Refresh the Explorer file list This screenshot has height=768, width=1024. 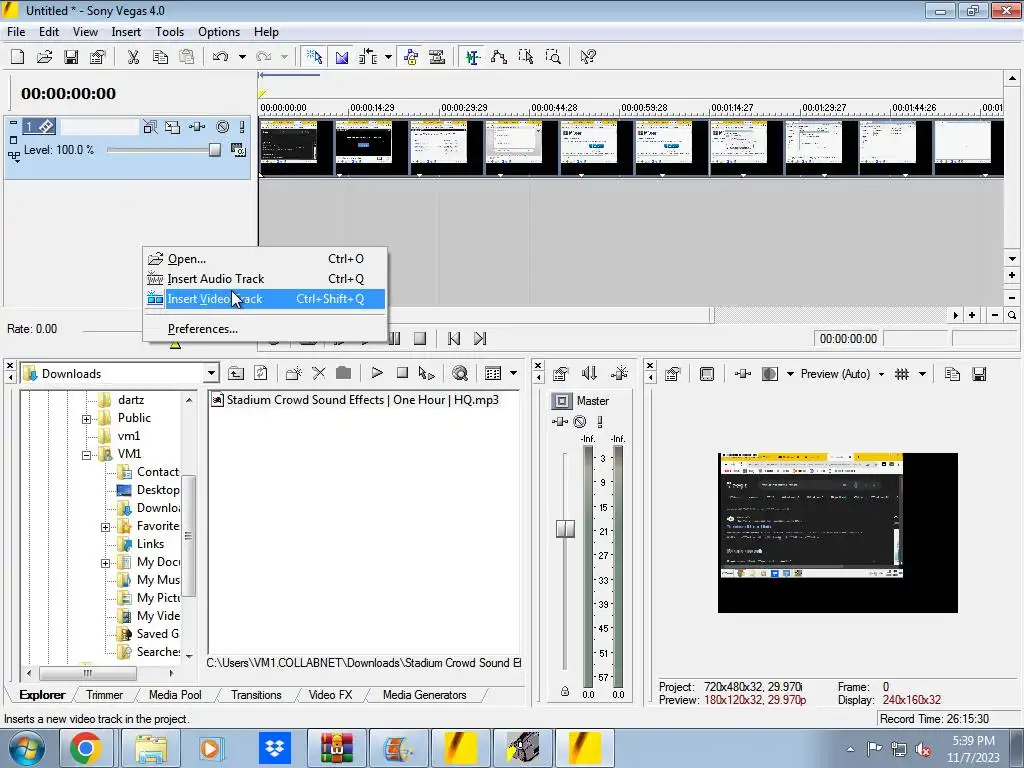pos(261,374)
